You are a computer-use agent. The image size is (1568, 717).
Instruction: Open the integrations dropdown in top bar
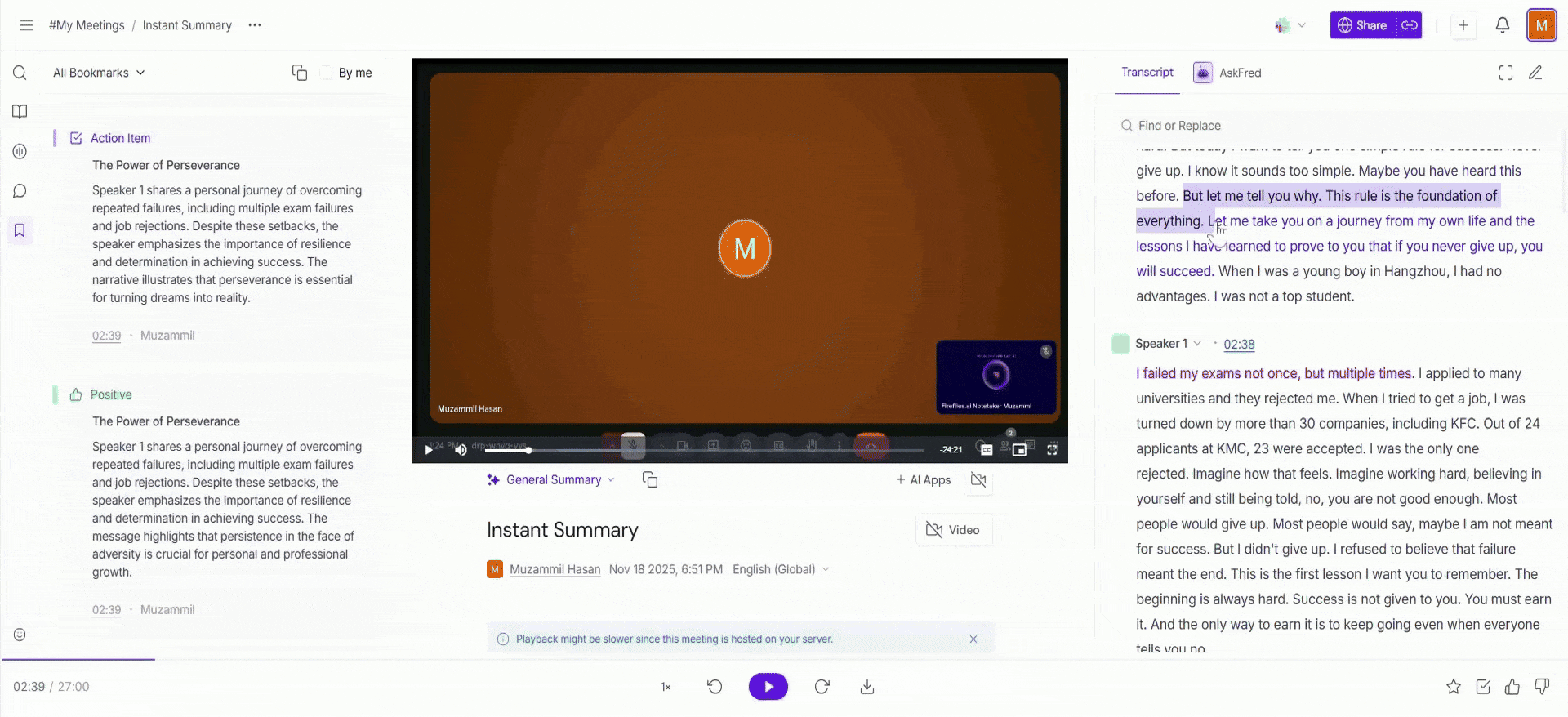[x=1290, y=25]
